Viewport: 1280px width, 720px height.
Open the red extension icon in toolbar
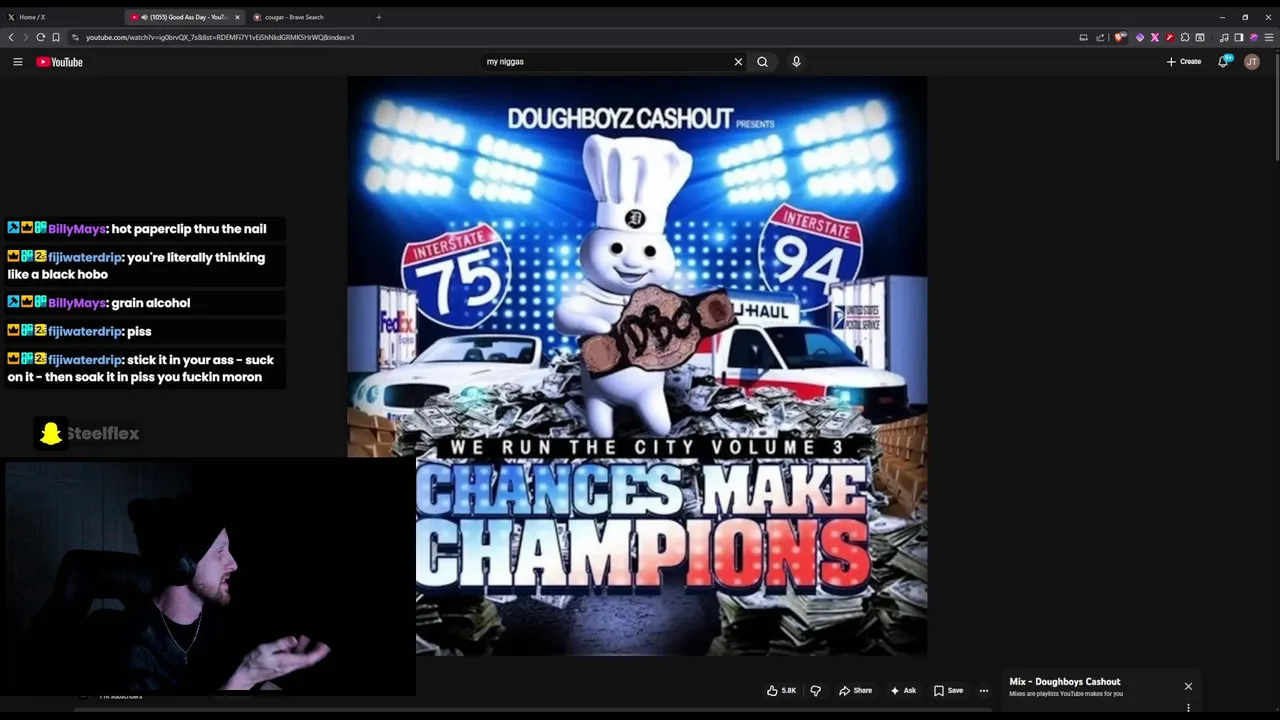click(x=1170, y=37)
